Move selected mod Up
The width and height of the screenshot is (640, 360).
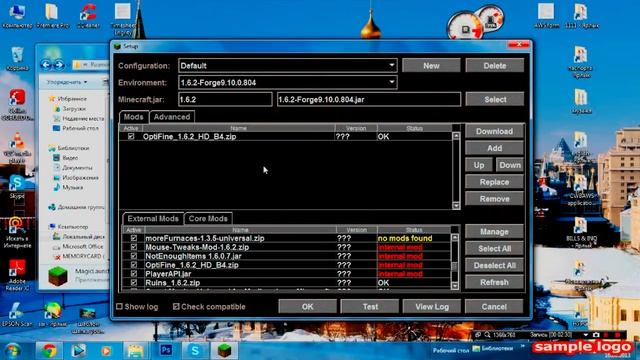point(479,165)
